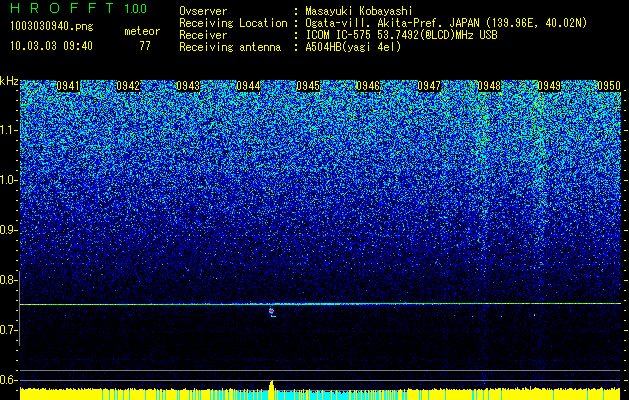Click the 0947 time marker
Image resolution: width=629 pixels, height=400 pixels.
tap(429, 86)
